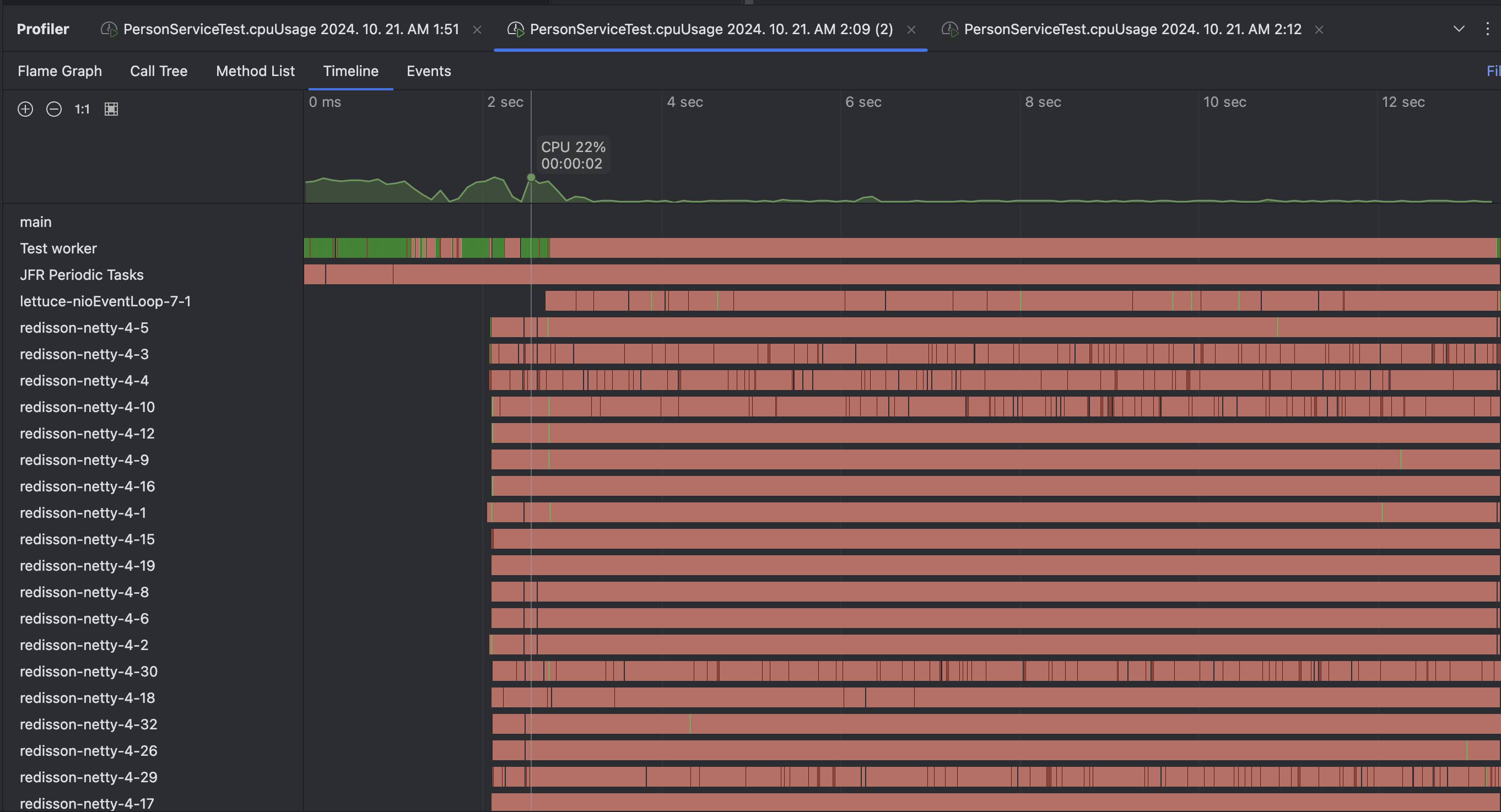Viewport: 1501px width, 812px height.
Task: Open the Flame Graph view
Action: pyautogui.click(x=60, y=71)
